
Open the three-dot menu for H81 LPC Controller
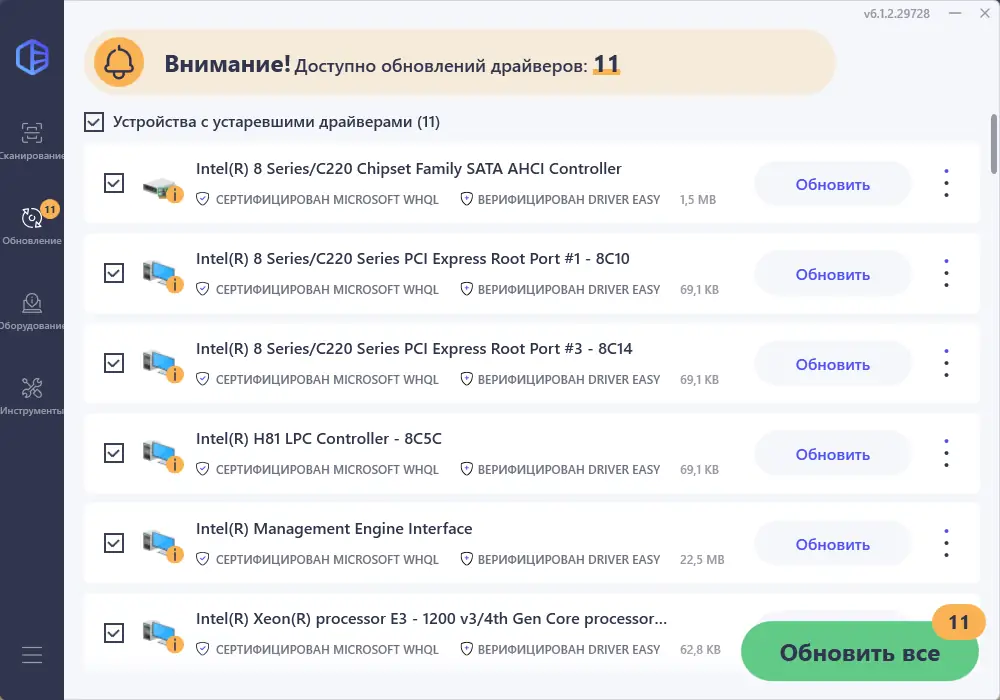[x=946, y=453]
